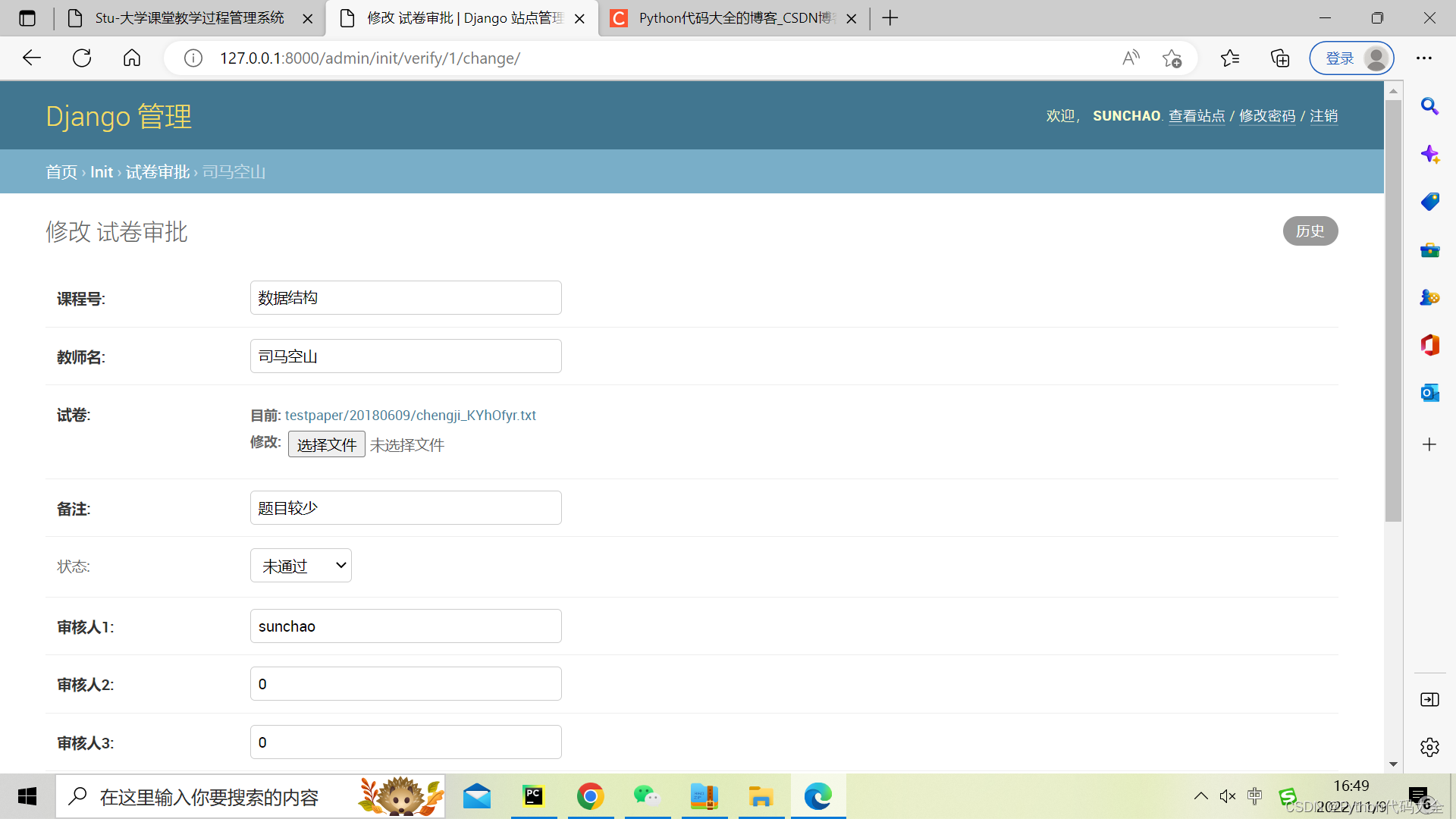The width and height of the screenshot is (1456, 822).
Task: Add page to favorites star icon
Action: click(x=1172, y=58)
